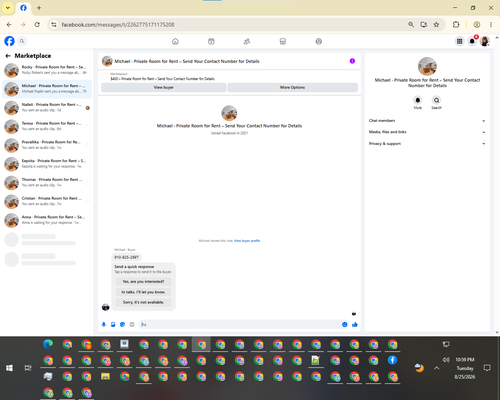The image size is (500, 400).
Task: Click the purple conversation info icon
Action: tap(352, 61)
